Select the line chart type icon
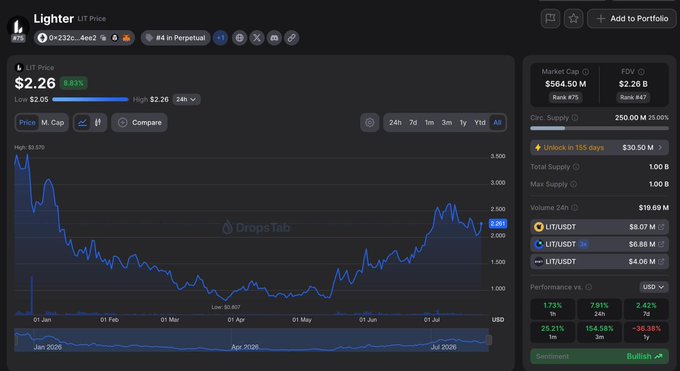 click(x=82, y=123)
